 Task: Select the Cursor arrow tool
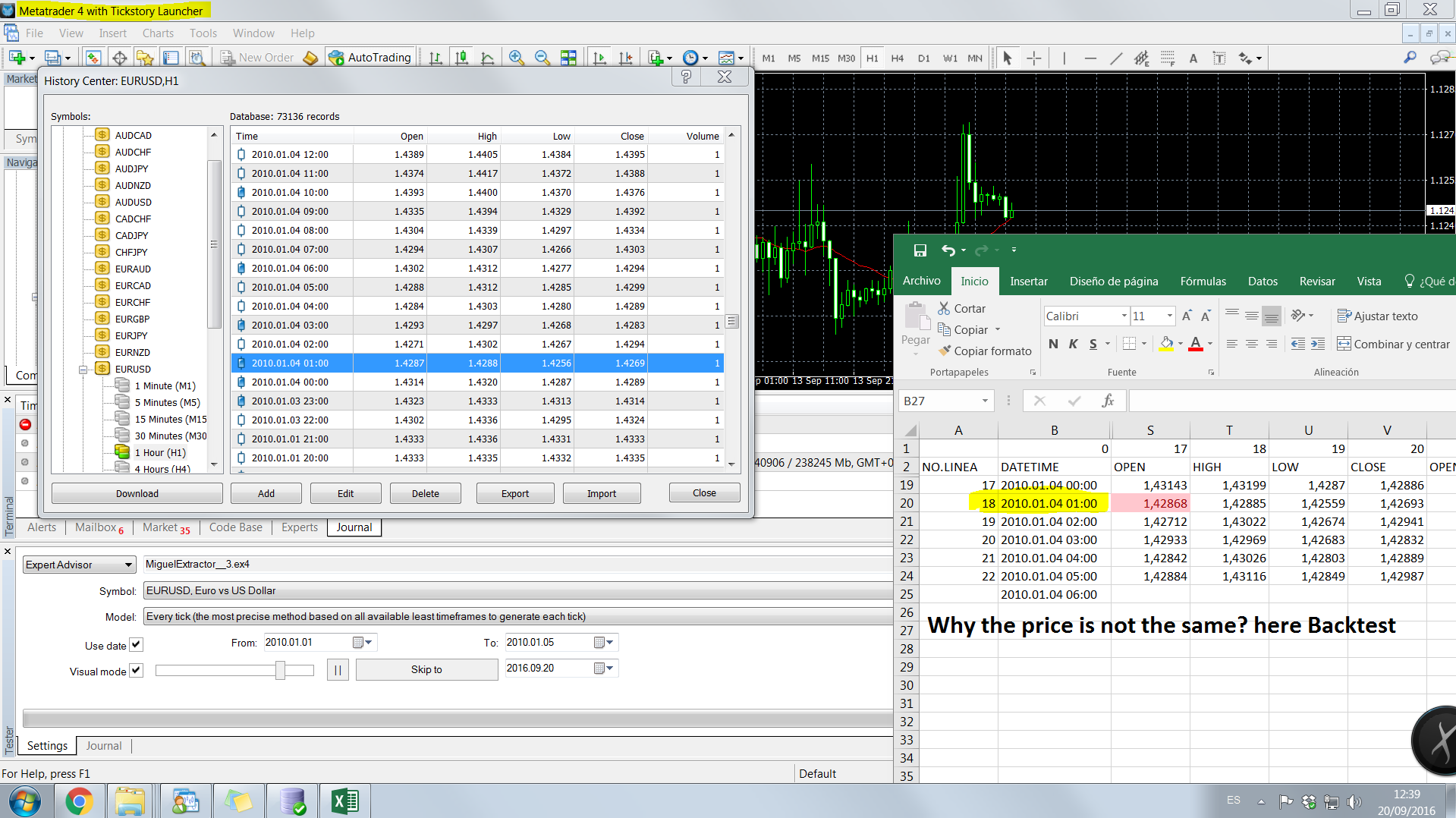tap(1008, 58)
